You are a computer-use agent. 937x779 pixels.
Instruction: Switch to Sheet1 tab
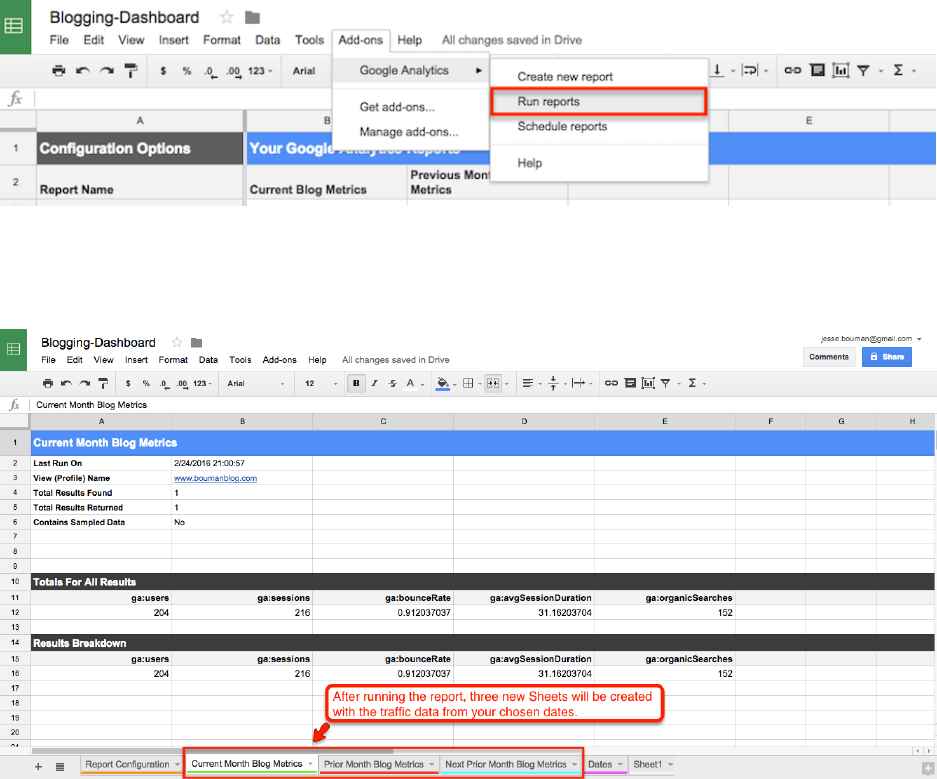[647, 764]
